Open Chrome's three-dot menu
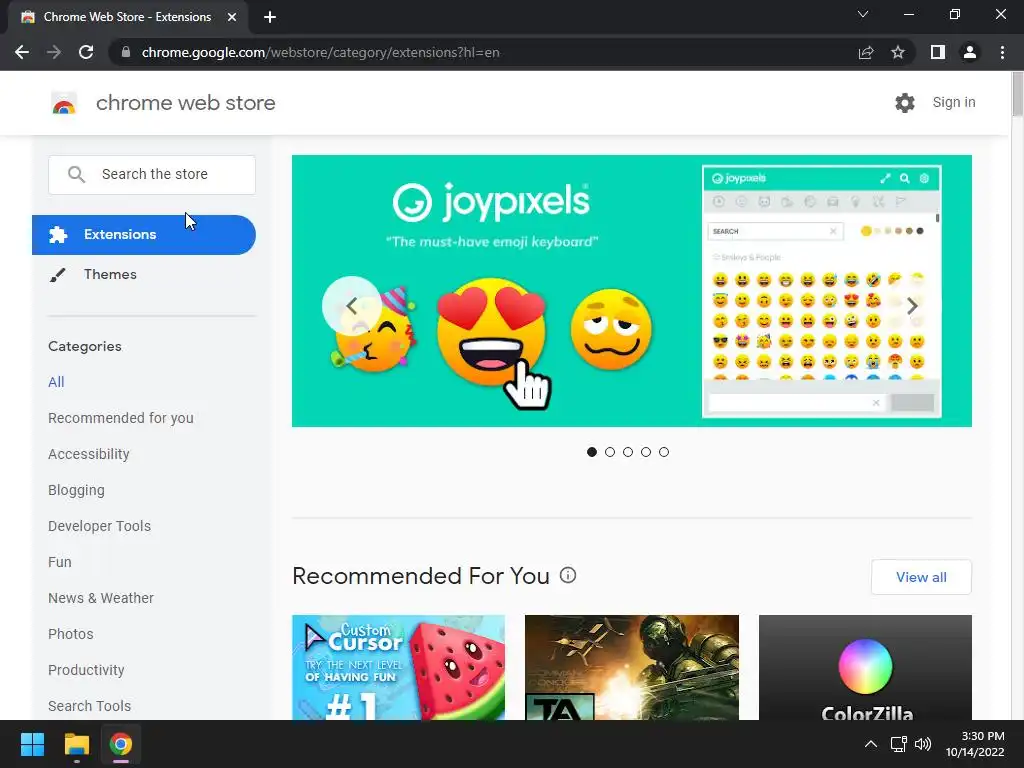Screen dimensions: 1024x768 click(x=1002, y=52)
